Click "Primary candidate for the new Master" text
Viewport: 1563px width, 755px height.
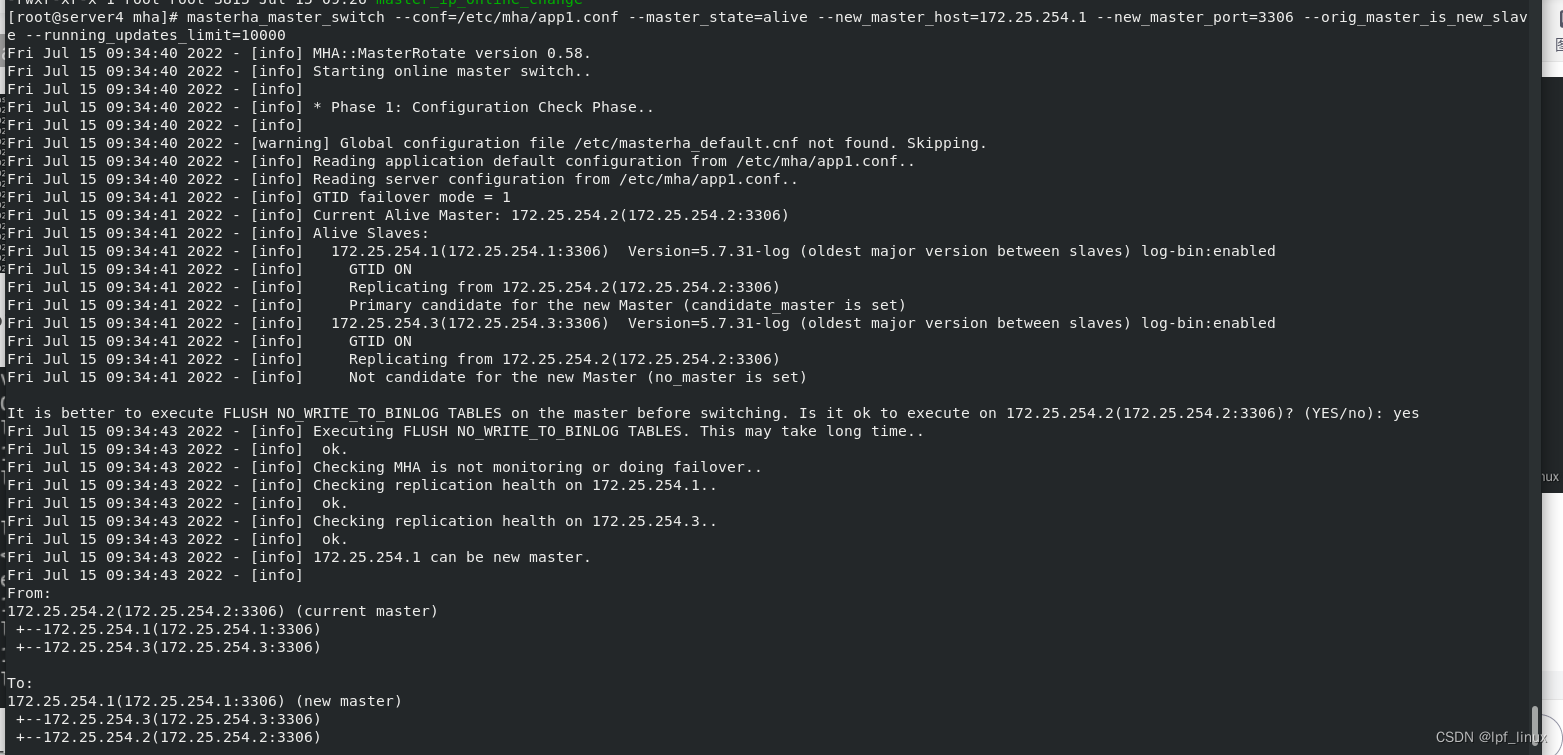click(x=627, y=305)
